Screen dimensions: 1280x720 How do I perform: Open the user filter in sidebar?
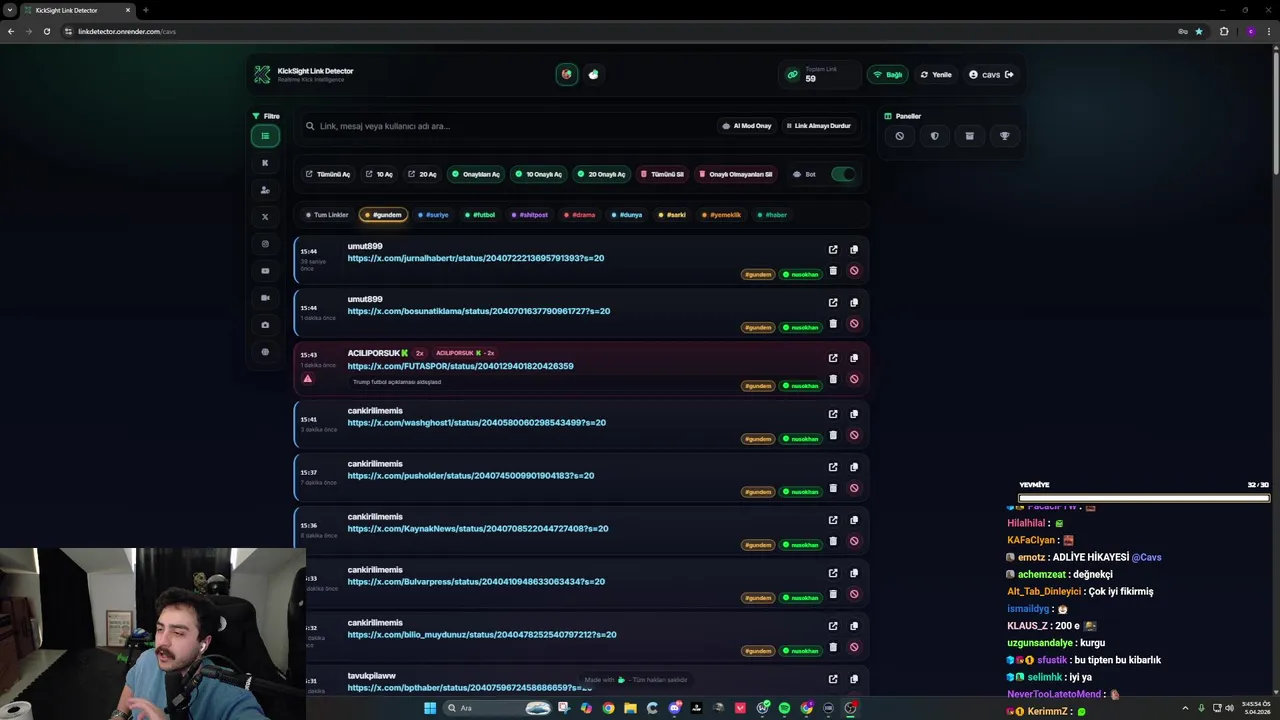pyautogui.click(x=265, y=190)
